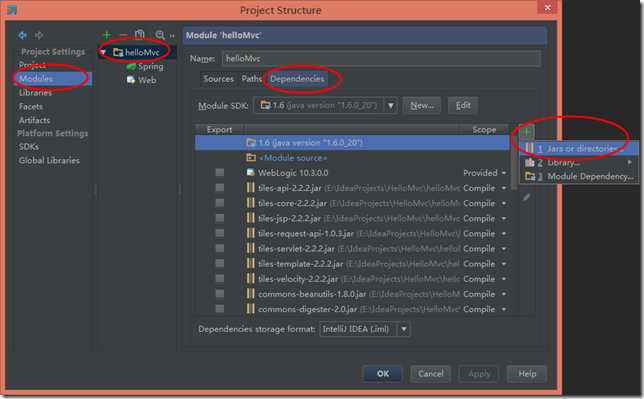Open the Project settings section
This screenshot has width=644, height=399.
click(32, 65)
